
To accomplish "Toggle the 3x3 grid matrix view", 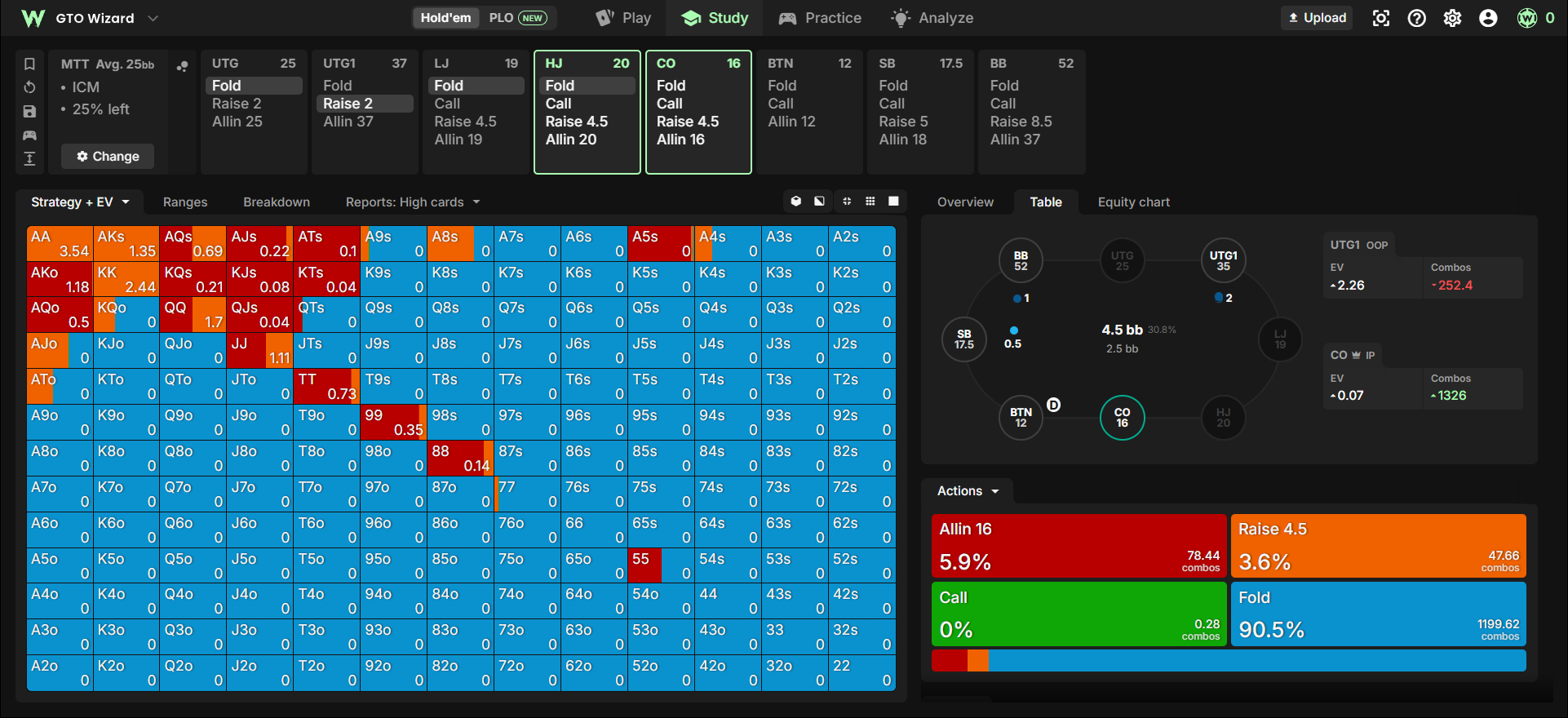I will 870,202.
